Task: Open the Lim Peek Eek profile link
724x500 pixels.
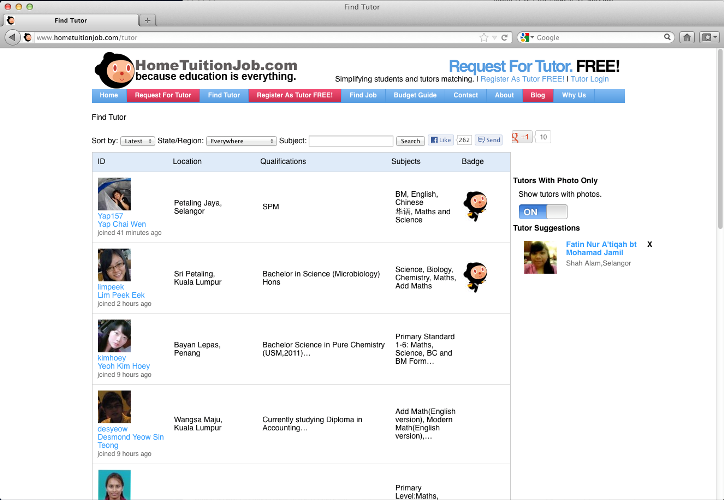Action: point(121,295)
